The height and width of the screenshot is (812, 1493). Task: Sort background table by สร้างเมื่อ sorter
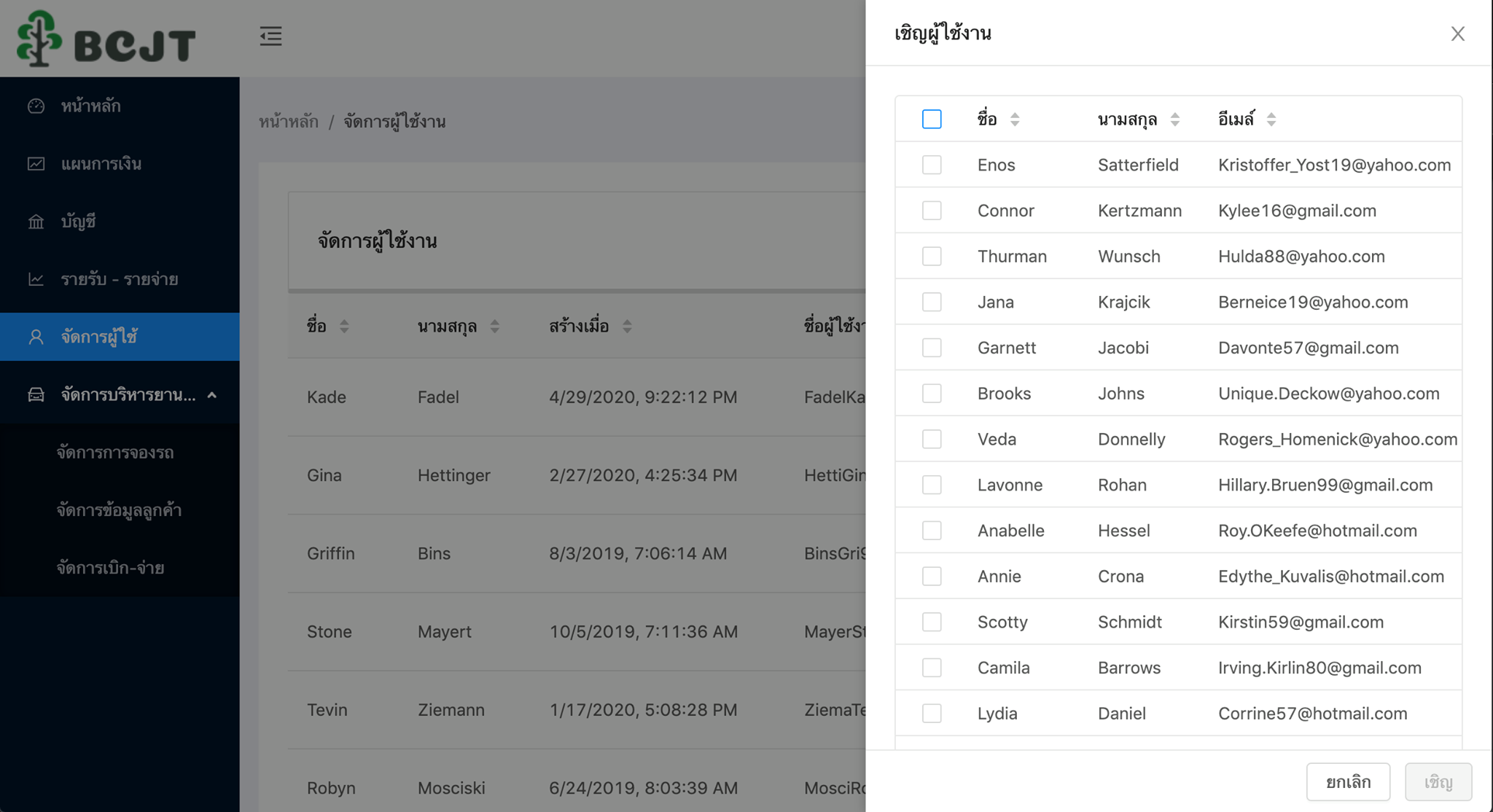(627, 327)
